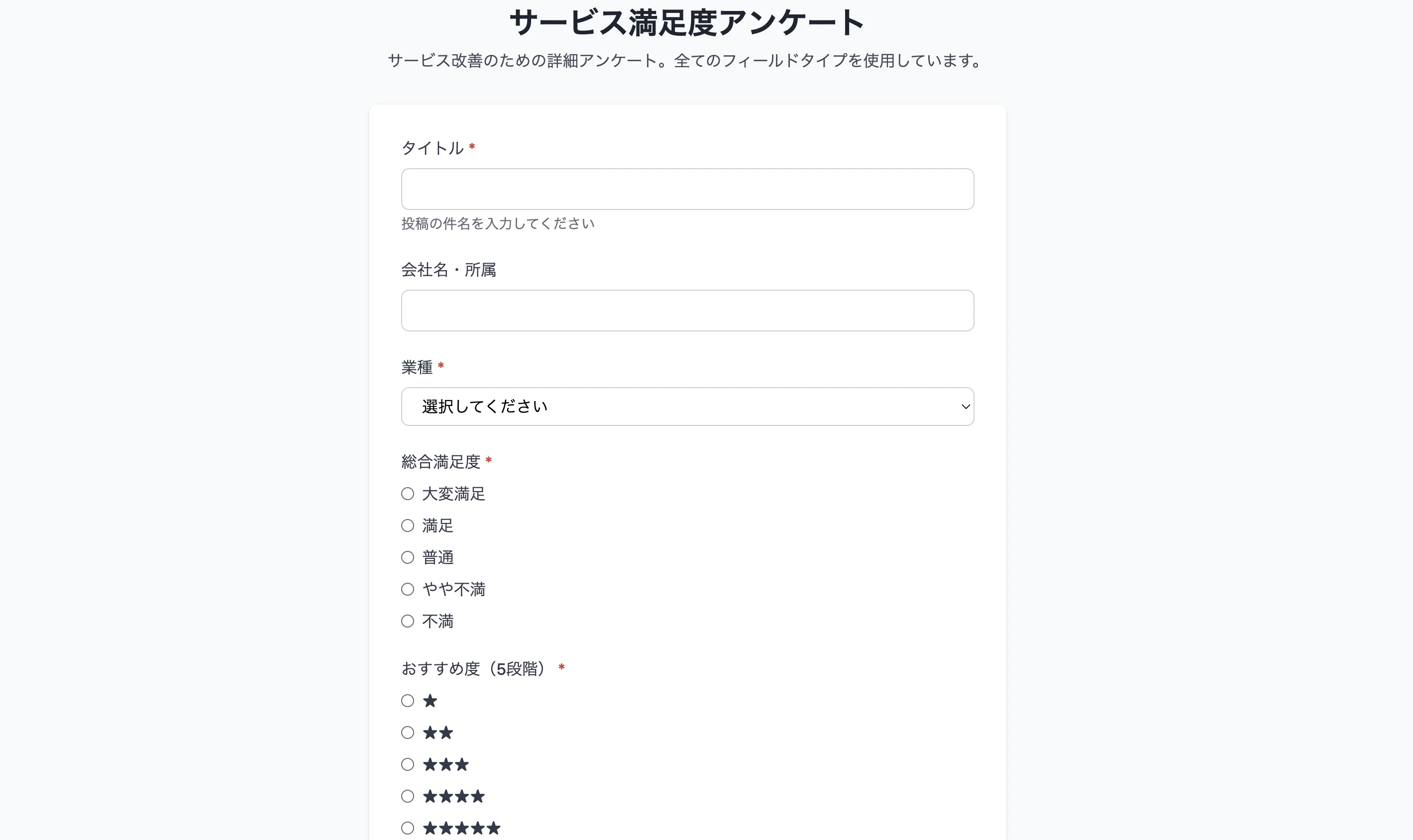
Task: Choose the two-star recommendation rating
Action: (x=408, y=733)
